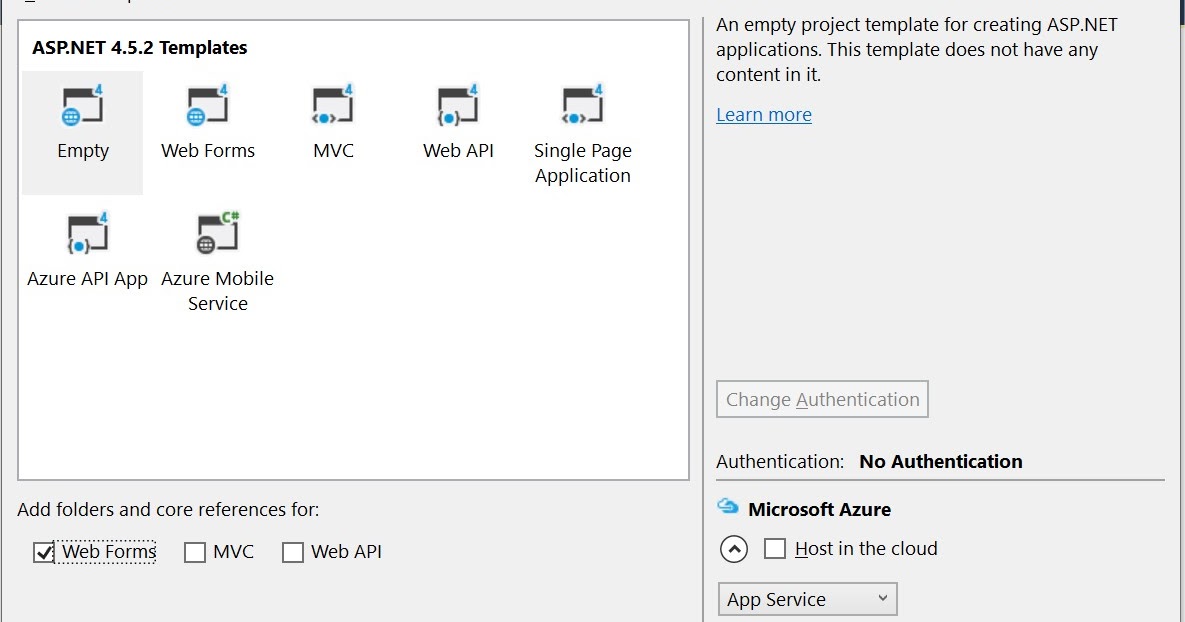Select the Azure API App icon
The height and width of the screenshot is (622, 1185).
coord(87,234)
